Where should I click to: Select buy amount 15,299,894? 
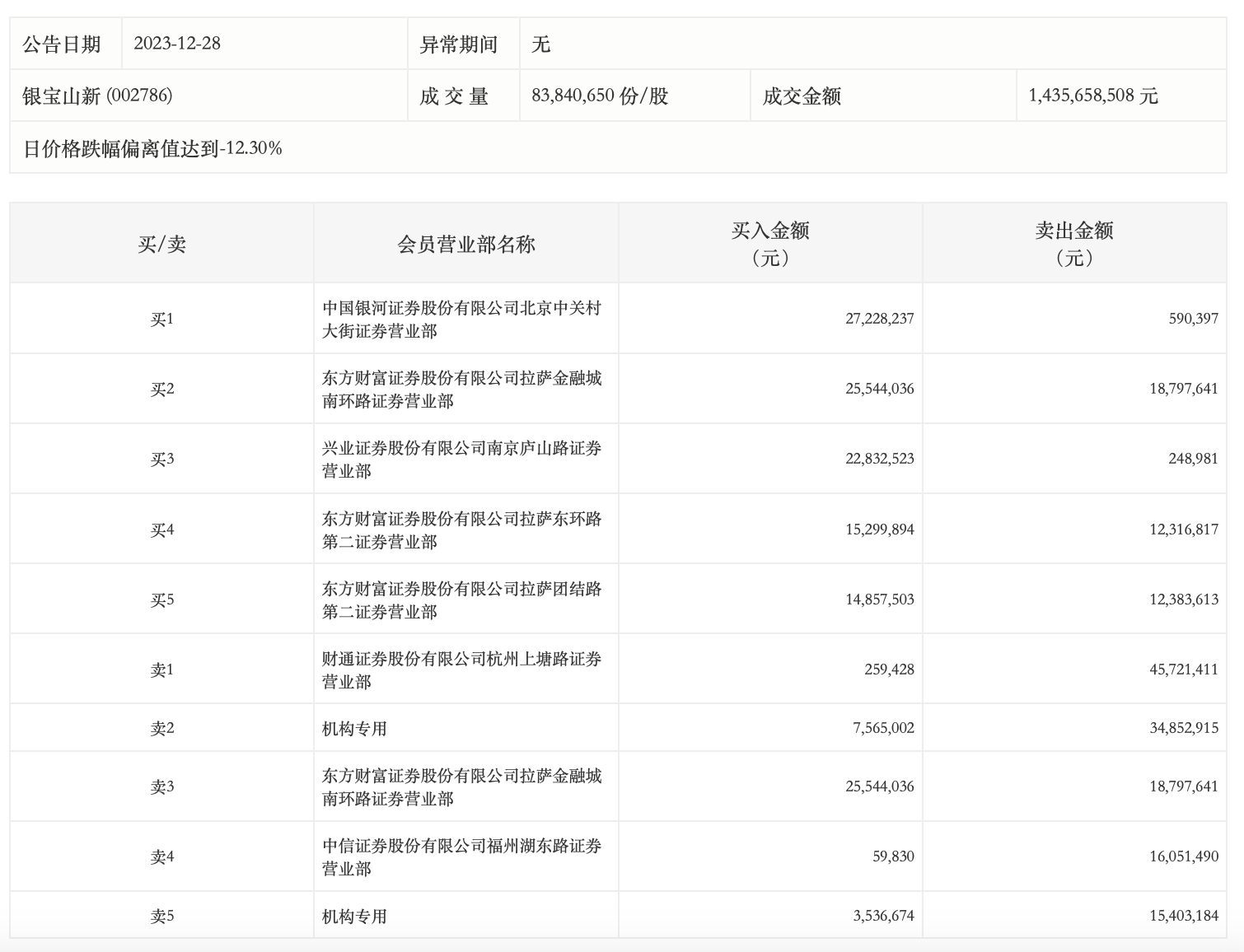[x=880, y=530]
